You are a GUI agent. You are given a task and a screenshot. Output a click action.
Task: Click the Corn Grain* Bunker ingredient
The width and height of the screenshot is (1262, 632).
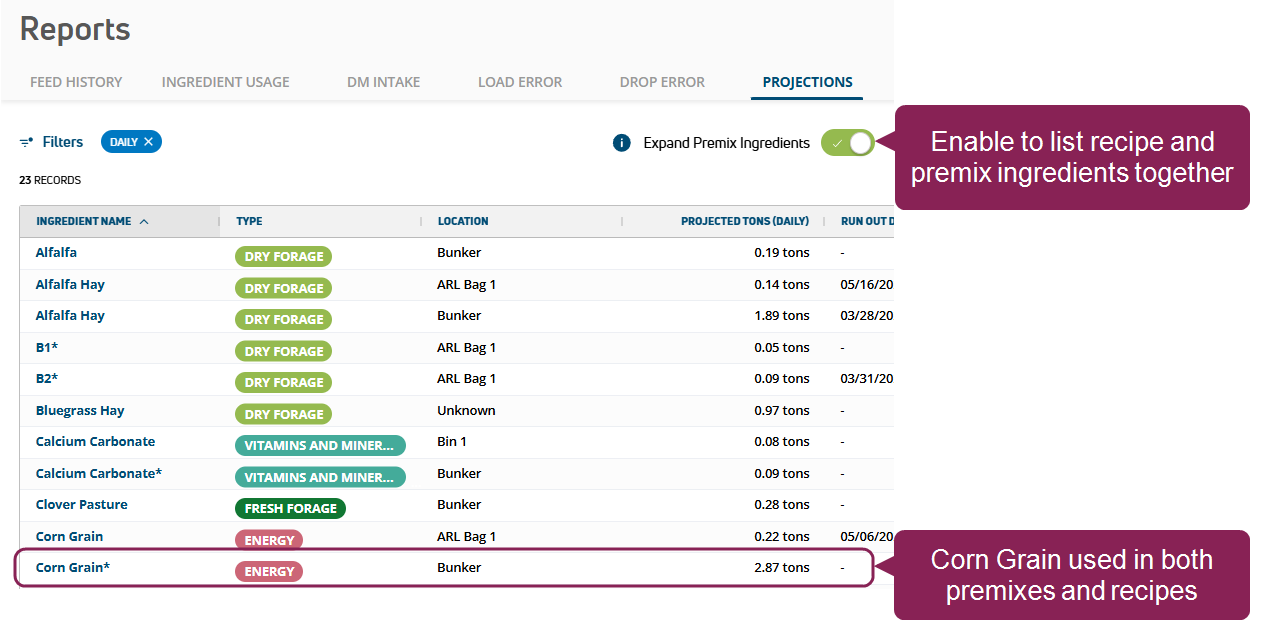[72, 568]
